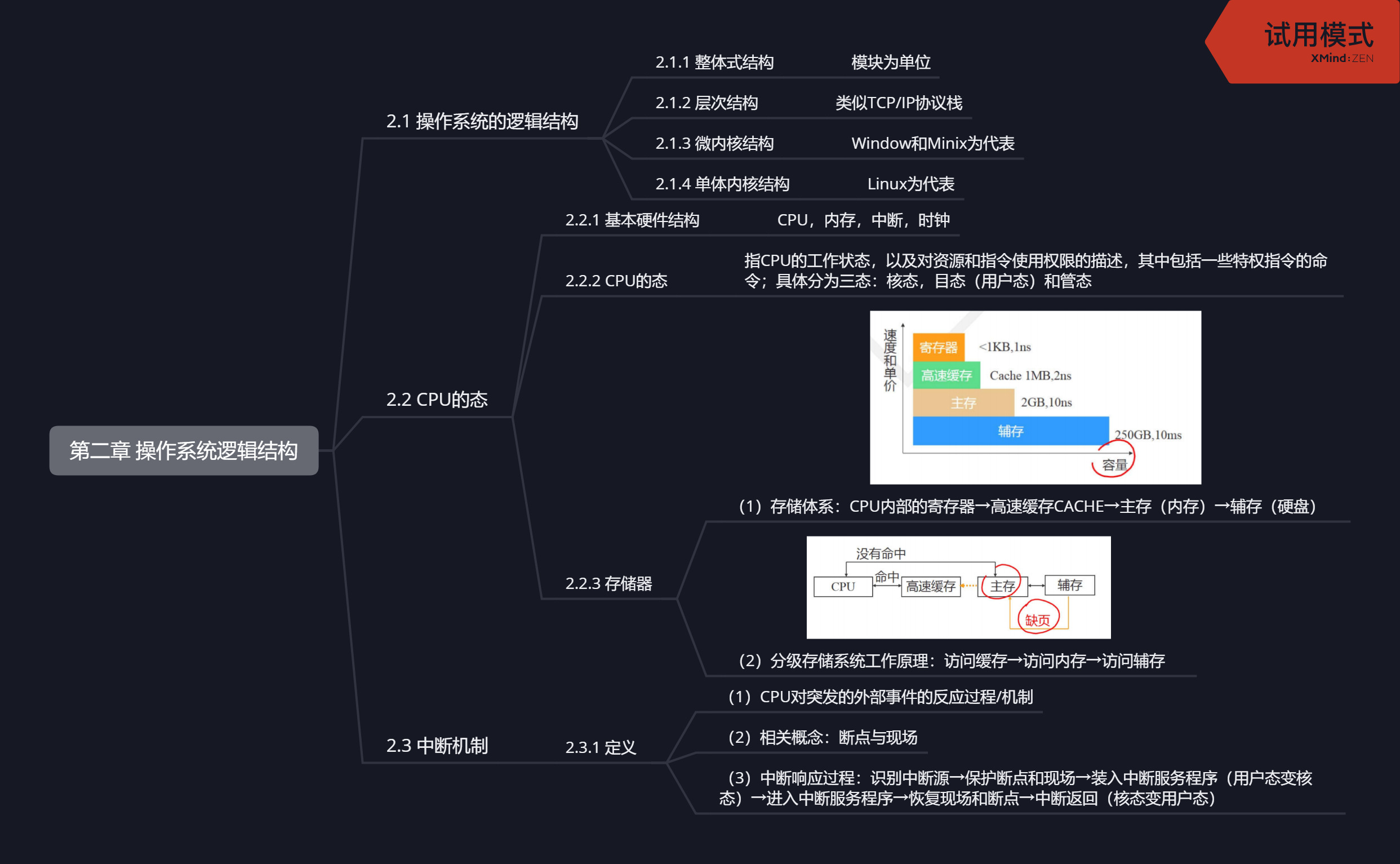
Task: Click subtopic 2.3.1 定义
Action: click(x=601, y=747)
